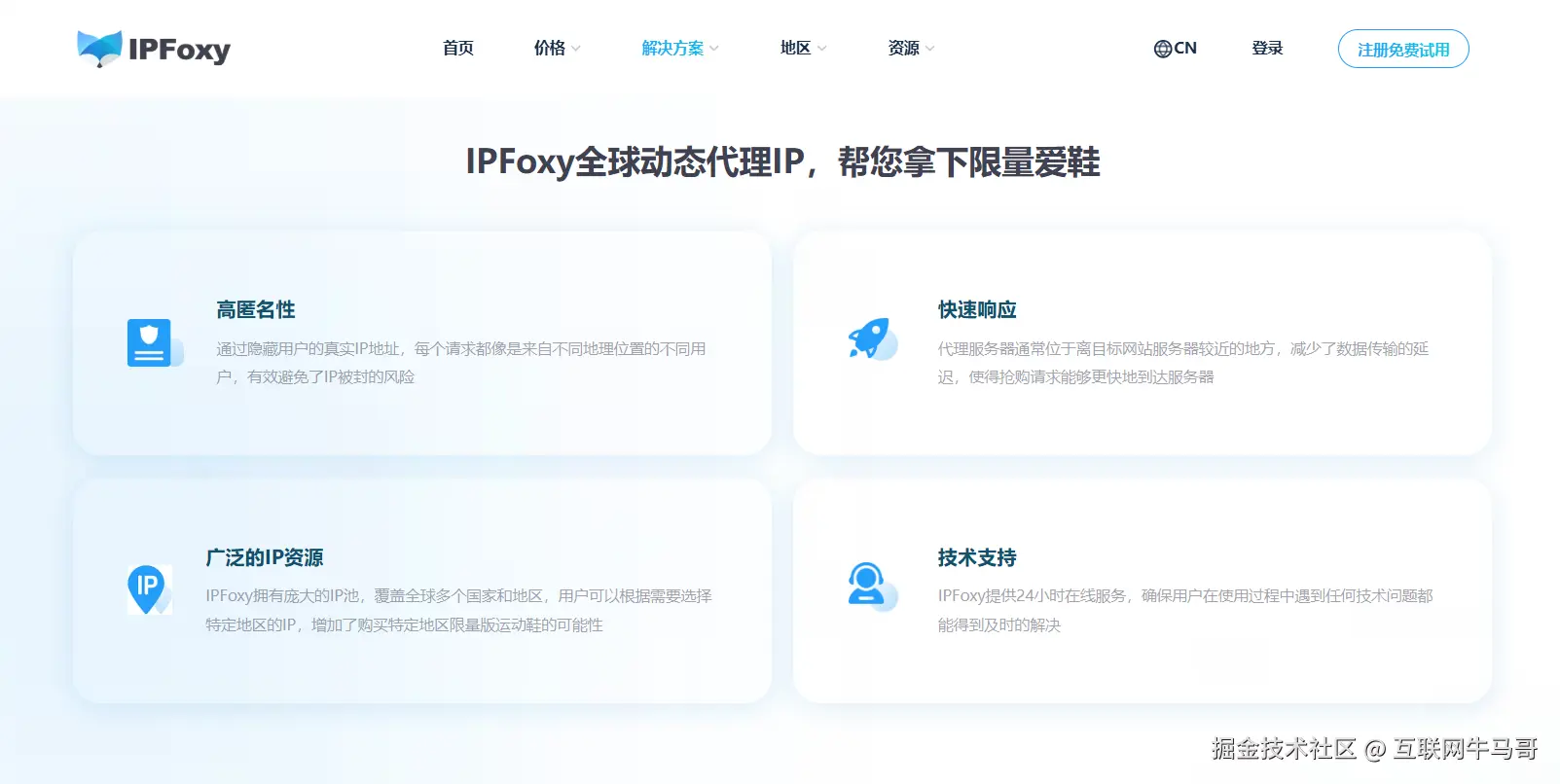This screenshot has width=1560, height=784.
Task: Click the description starting 代理服务器通常位于离目标网站
Action: click(x=1183, y=363)
